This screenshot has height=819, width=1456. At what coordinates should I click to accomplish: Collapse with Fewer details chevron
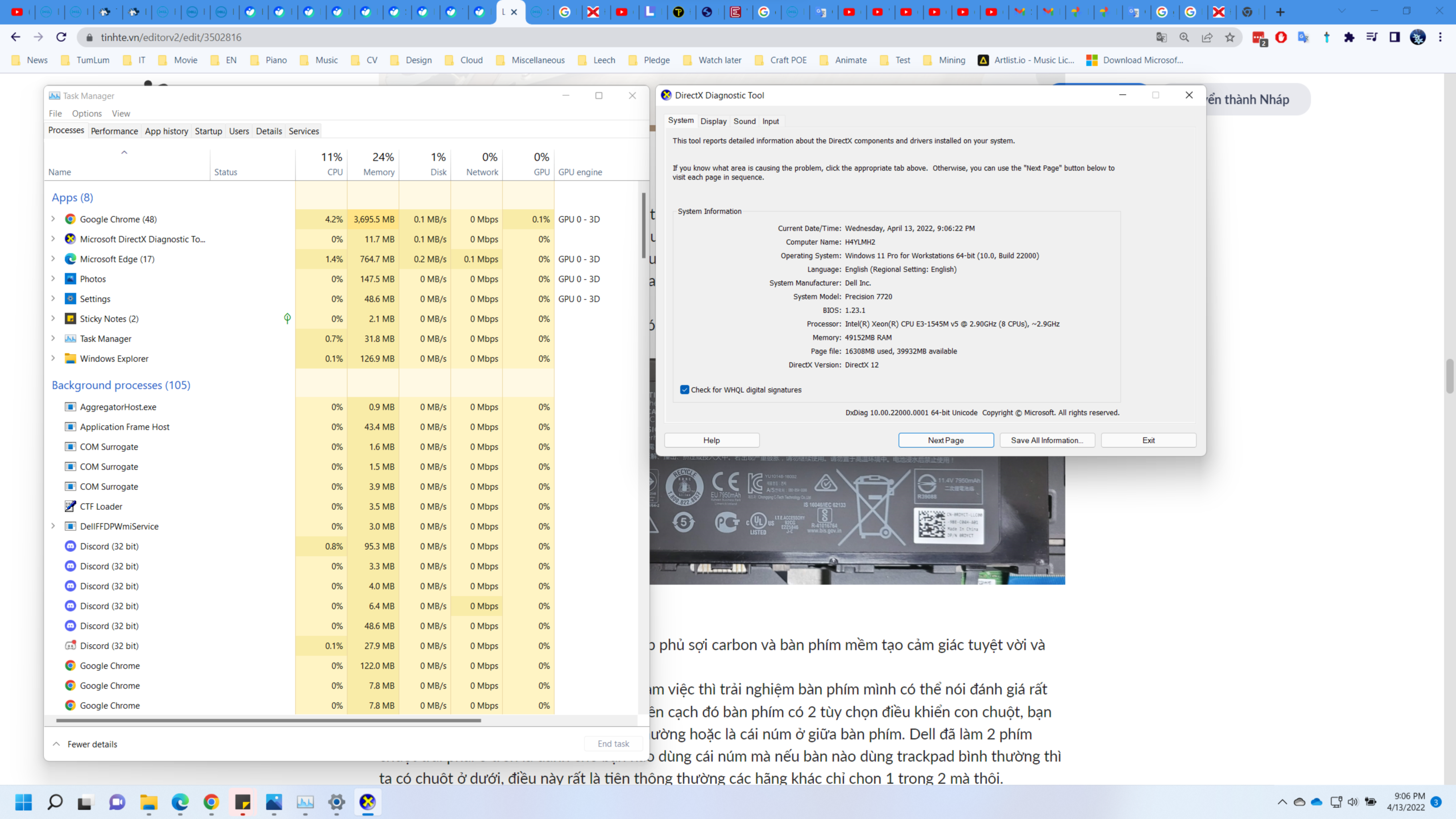56,744
